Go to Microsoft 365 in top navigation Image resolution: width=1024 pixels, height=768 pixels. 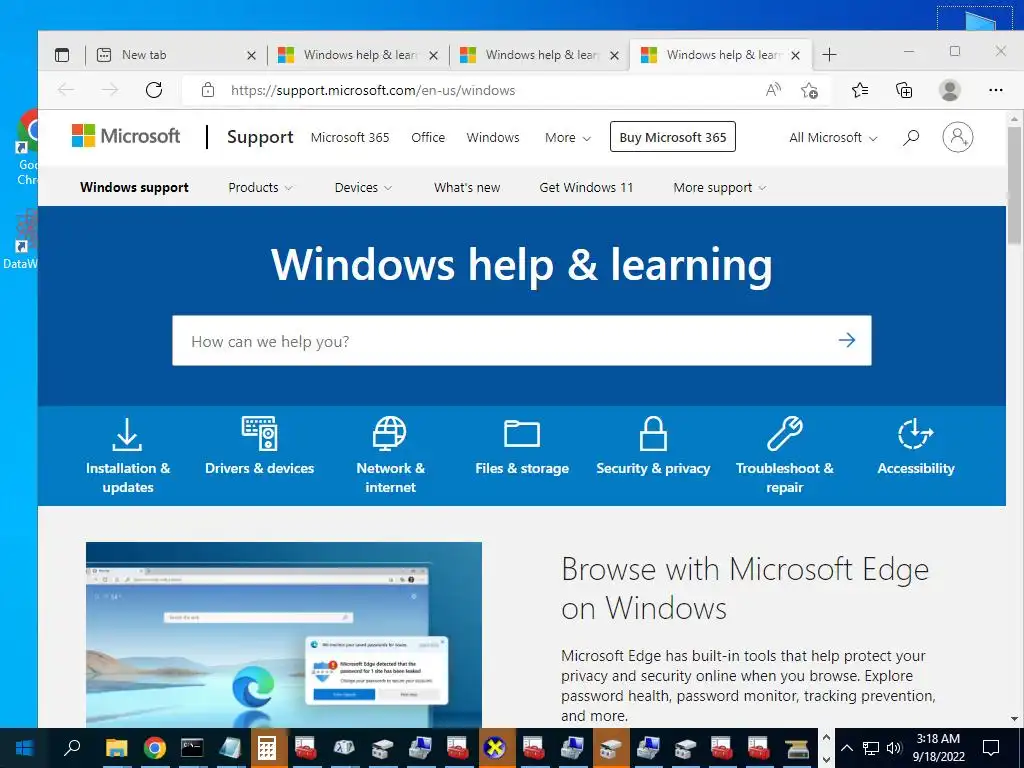350,137
